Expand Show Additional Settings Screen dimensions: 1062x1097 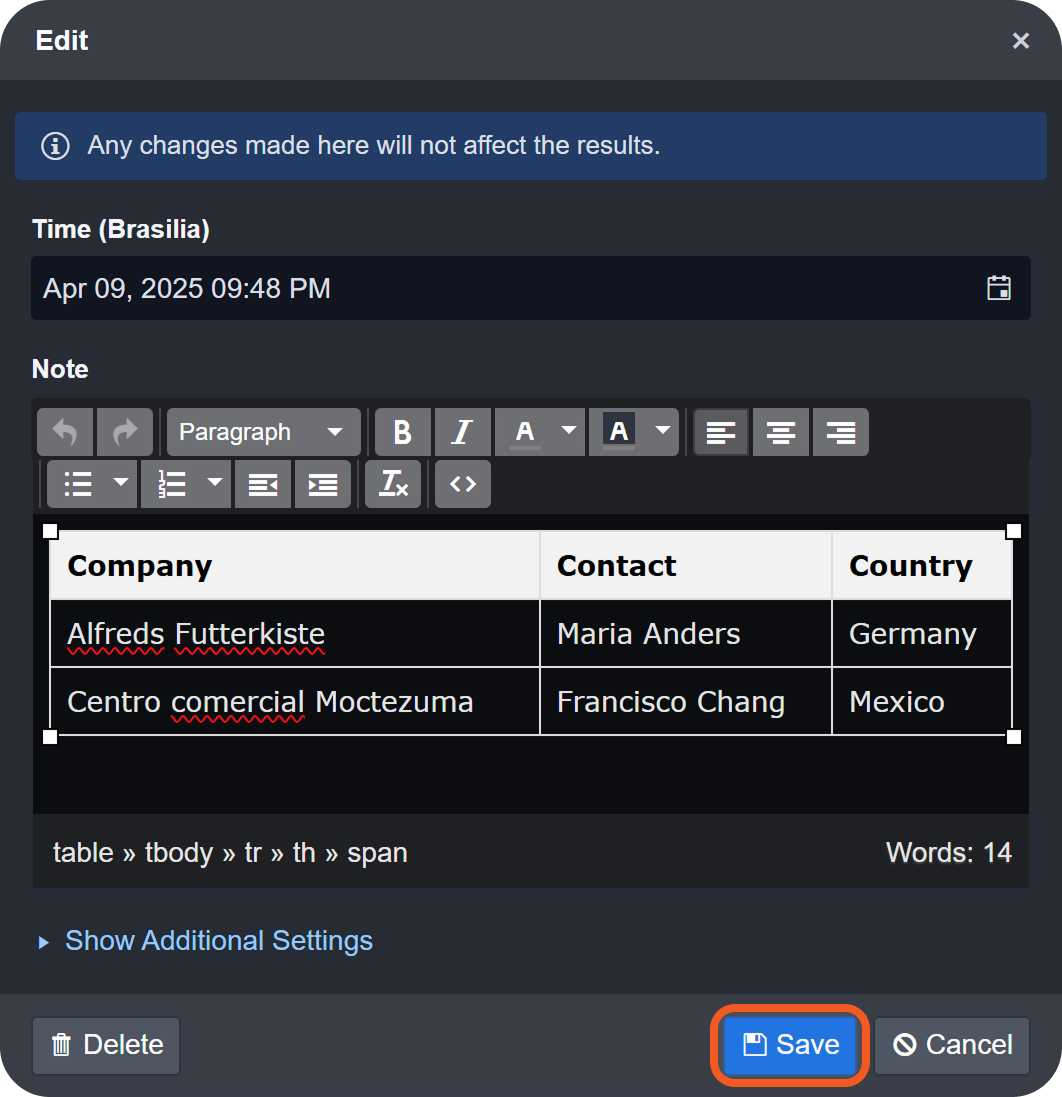pos(218,941)
